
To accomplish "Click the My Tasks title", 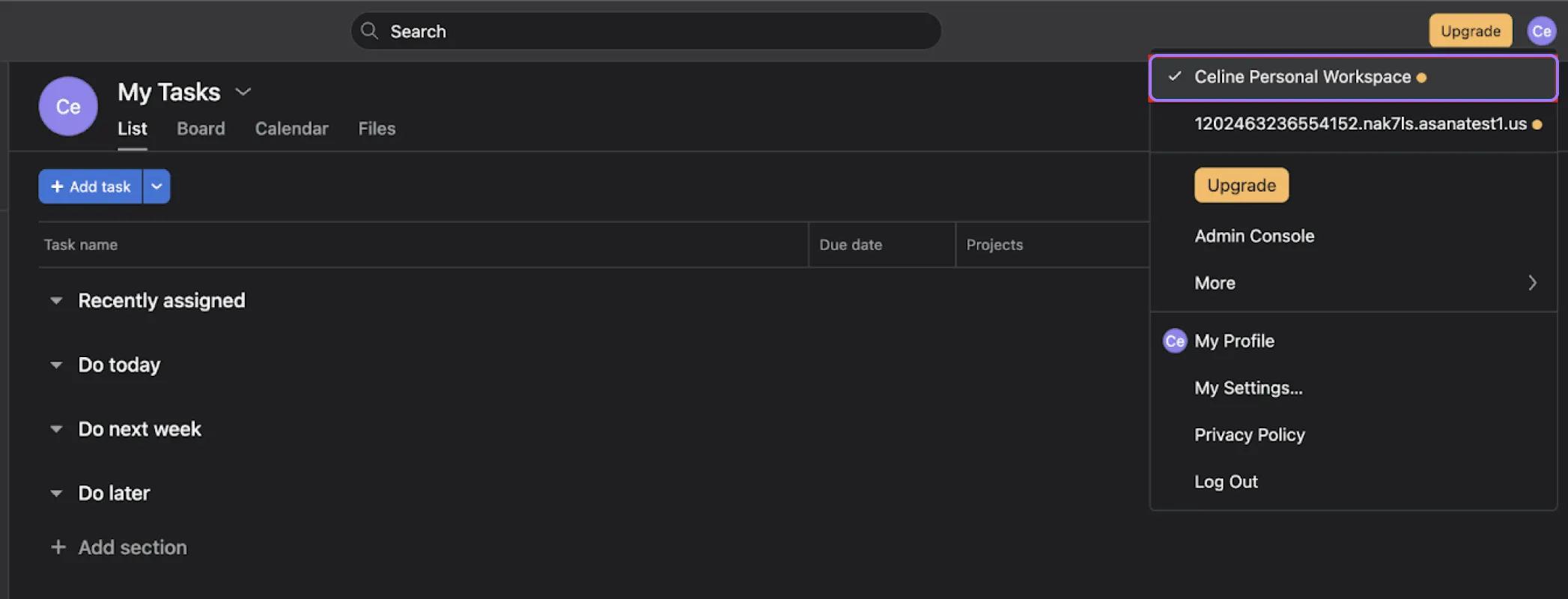I will pos(169,92).
